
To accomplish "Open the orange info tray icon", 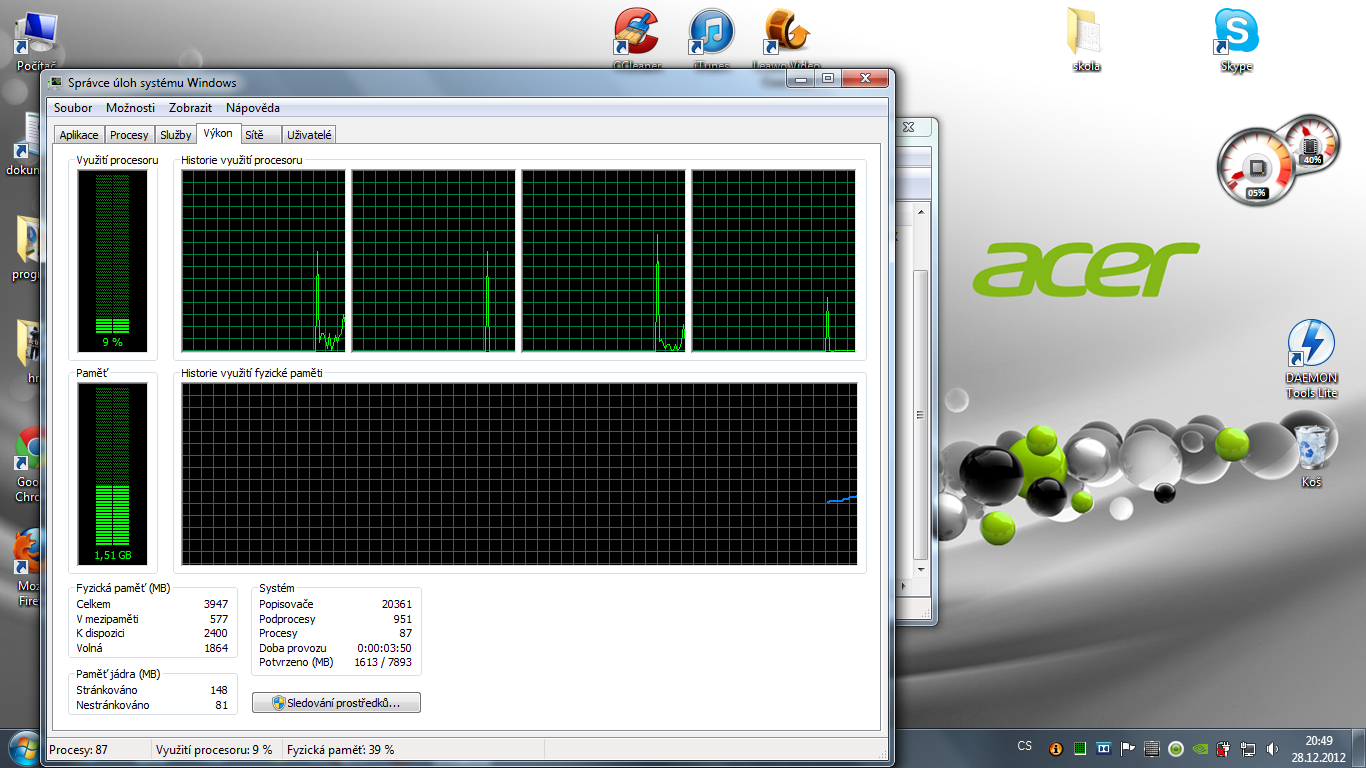I will coord(1055,748).
